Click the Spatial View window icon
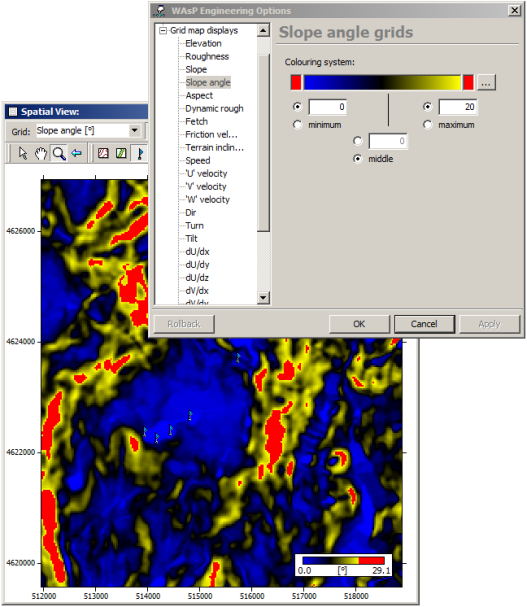The image size is (527, 607). pyautogui.click(x=13, y=112)
